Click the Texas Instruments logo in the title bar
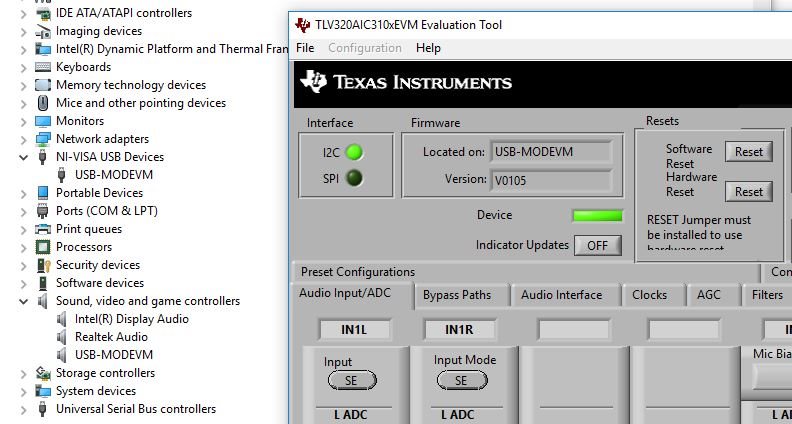792x424 pixels. click(x=303, y=25)
